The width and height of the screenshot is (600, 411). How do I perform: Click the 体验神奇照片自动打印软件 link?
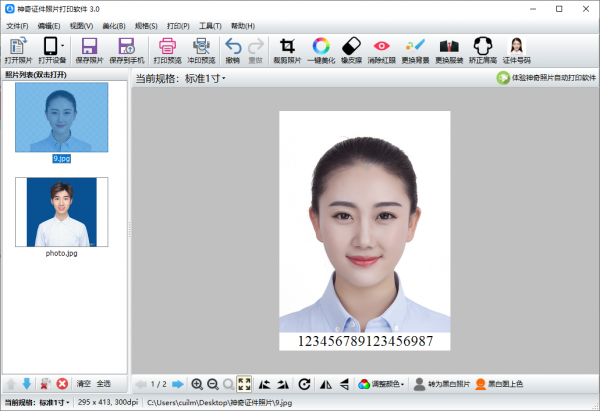[546, 77]
